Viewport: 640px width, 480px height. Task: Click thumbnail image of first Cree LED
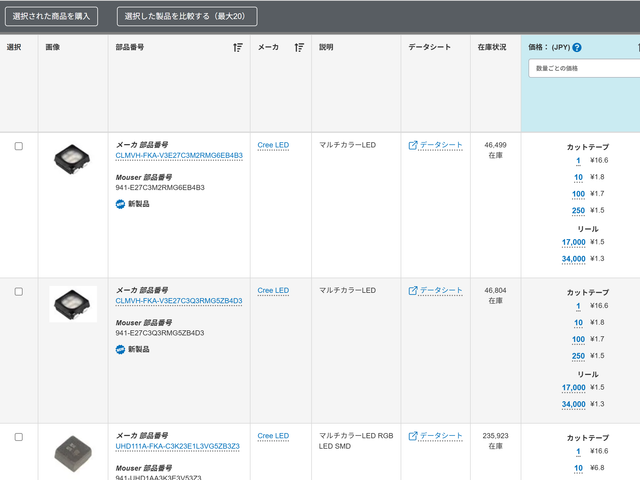pos(72,159)
